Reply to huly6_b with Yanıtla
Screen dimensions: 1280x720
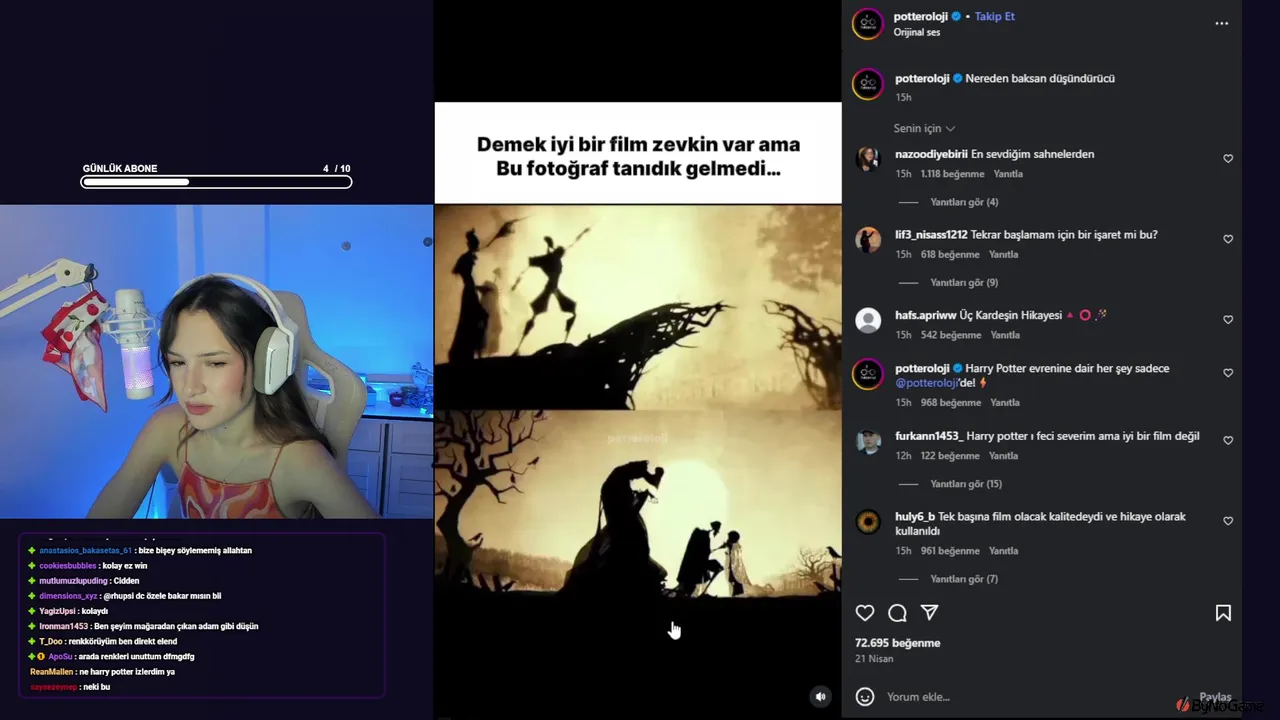click(x=1003, y=551)
